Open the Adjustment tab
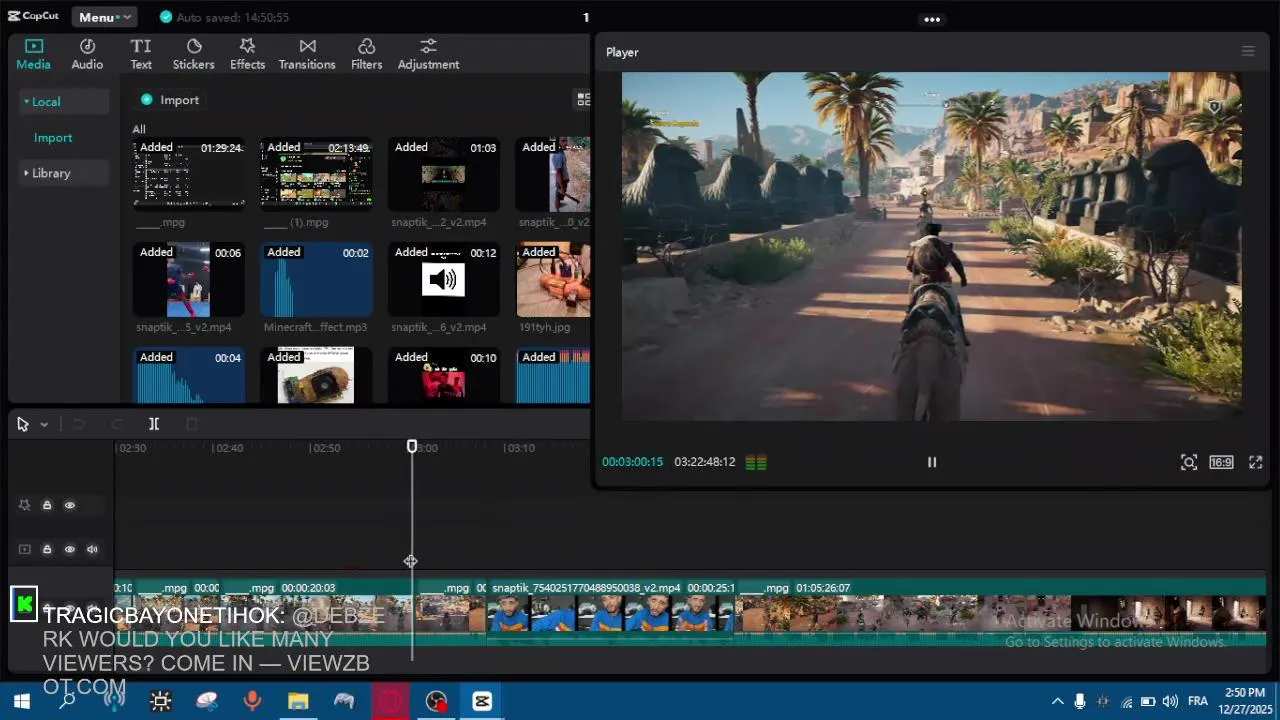1280x720 pixels. pos(428,54)
